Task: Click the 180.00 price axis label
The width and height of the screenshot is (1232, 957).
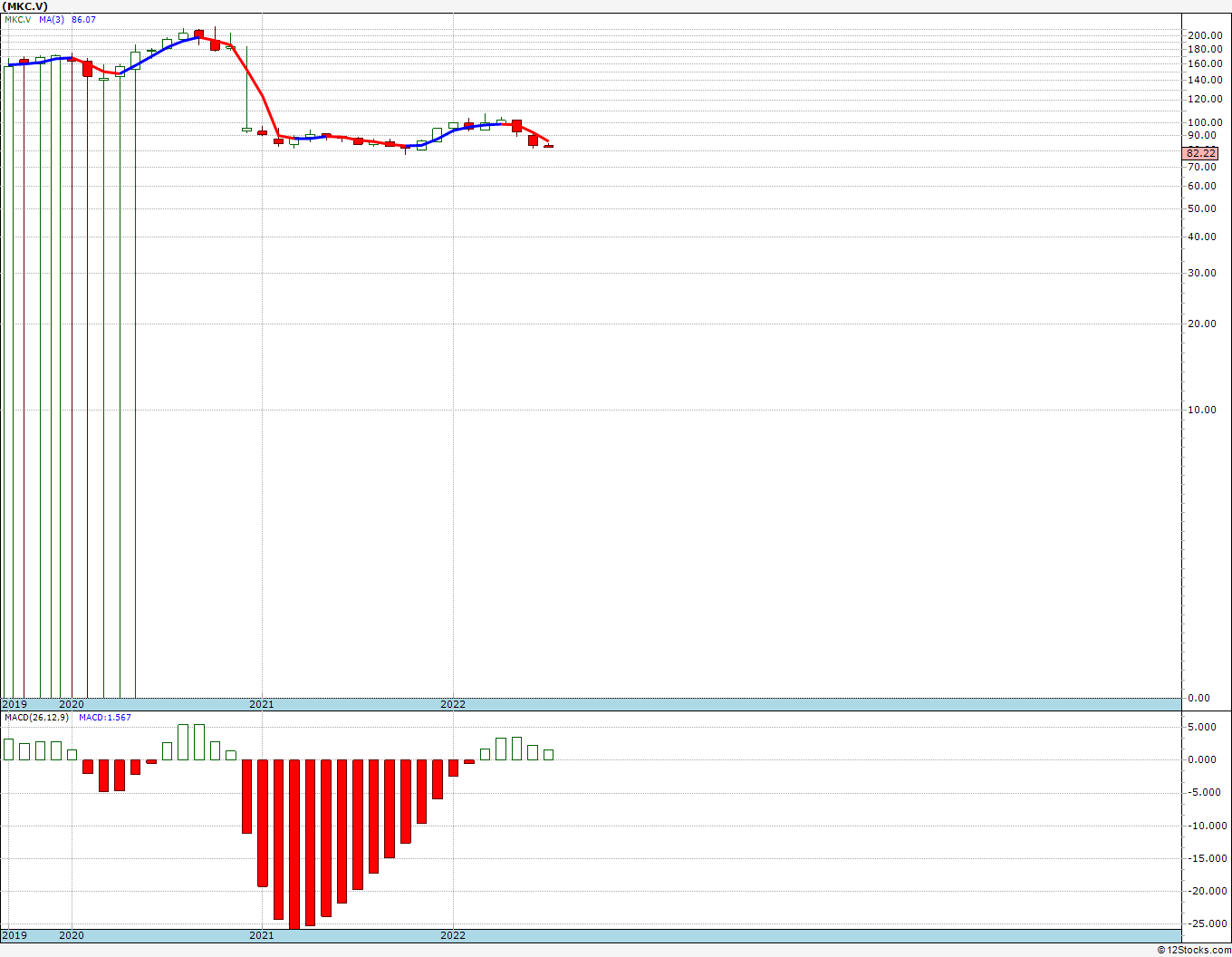Action: tap(1205, 49)
